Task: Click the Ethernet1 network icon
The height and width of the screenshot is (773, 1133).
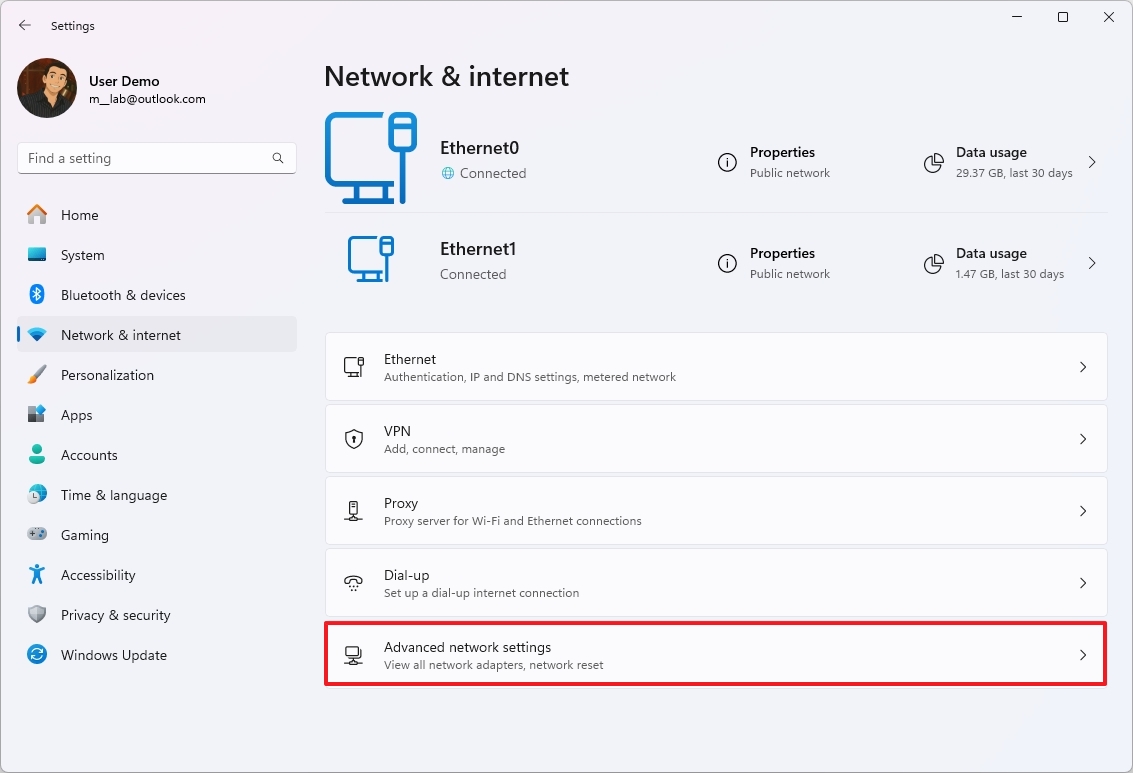Action: point(371,260)
